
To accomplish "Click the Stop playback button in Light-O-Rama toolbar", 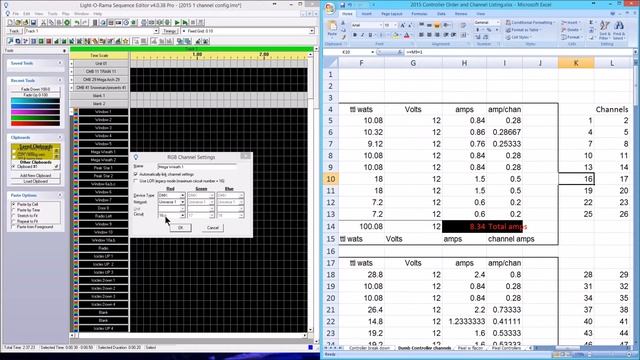I will pos(193,22).
